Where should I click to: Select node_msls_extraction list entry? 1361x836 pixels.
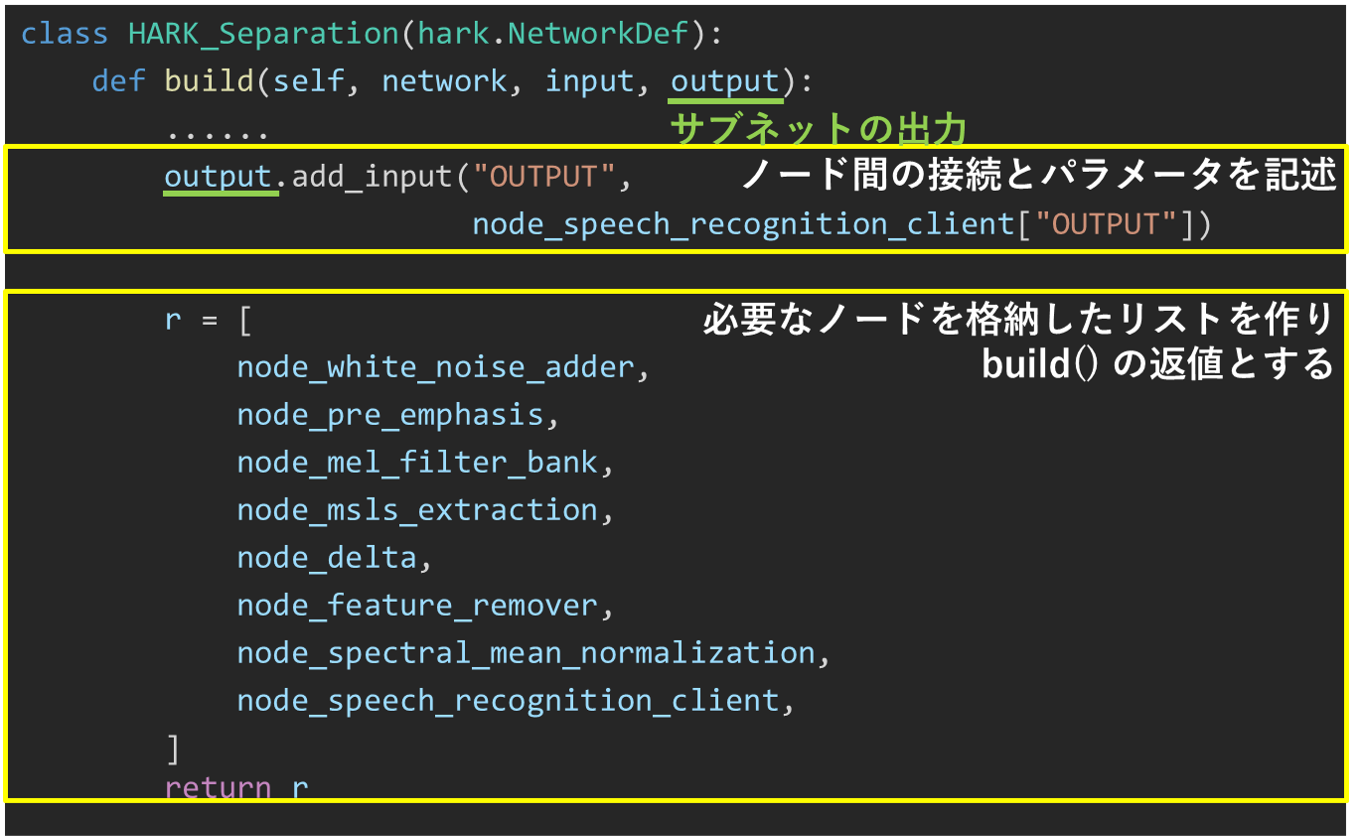(417, 510)
